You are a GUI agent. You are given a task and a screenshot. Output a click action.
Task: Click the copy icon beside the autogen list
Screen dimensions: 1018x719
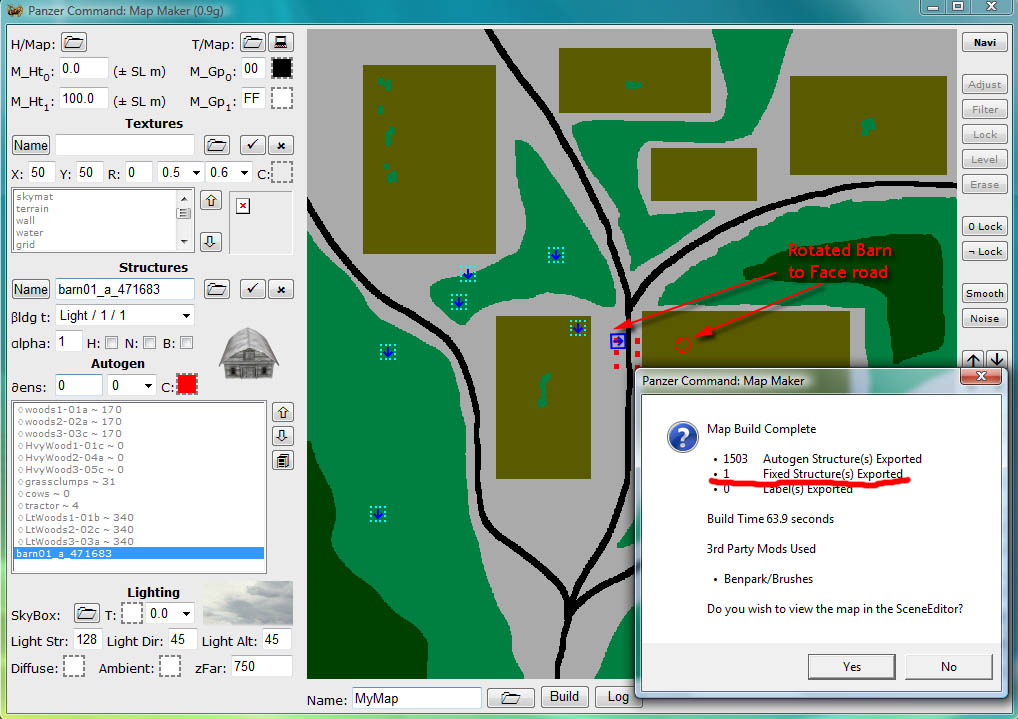[283, 460]
